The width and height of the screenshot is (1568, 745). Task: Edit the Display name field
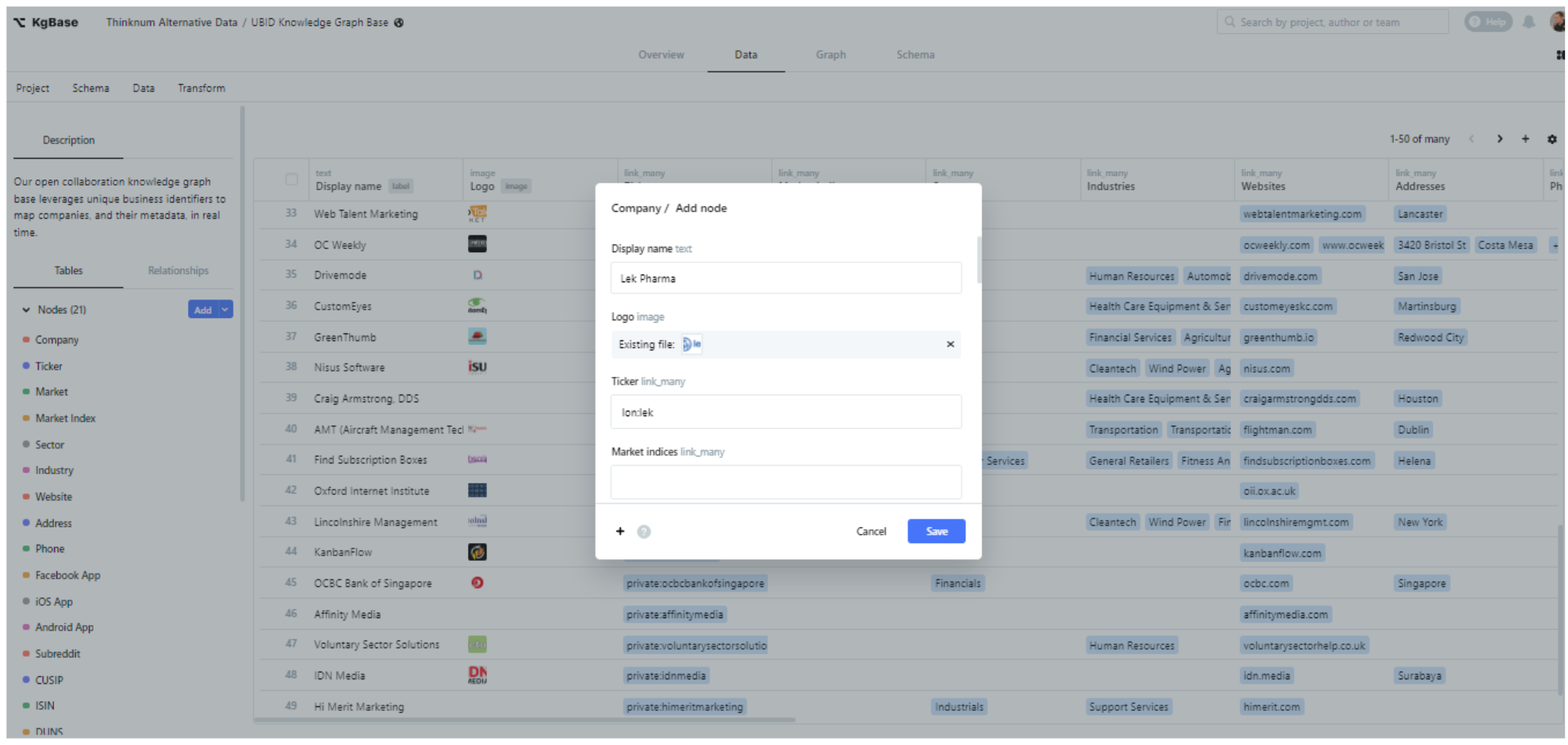(786, 278)
